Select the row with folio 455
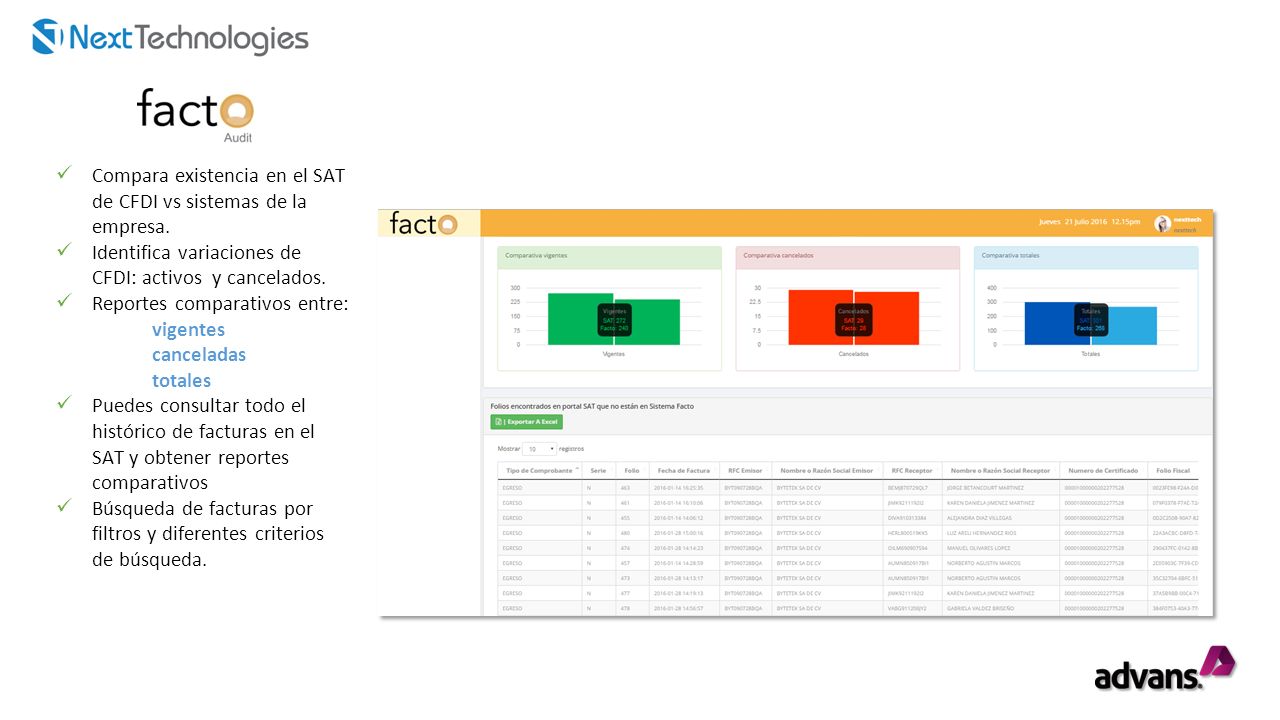The image size is (1280, 720). (848, 517)
